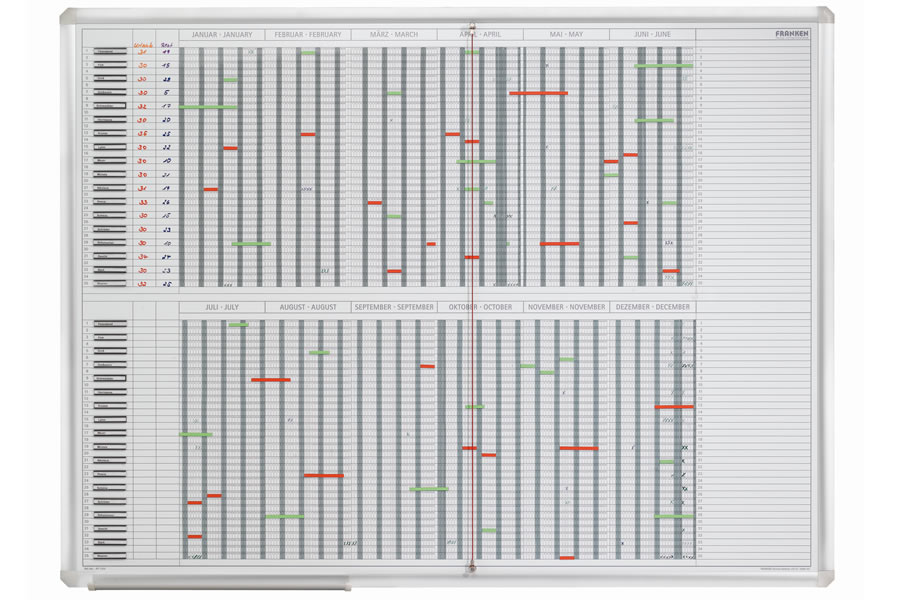Click the red handwritten value 33
This screenshot has height=600, width=900.
(142, 202)
